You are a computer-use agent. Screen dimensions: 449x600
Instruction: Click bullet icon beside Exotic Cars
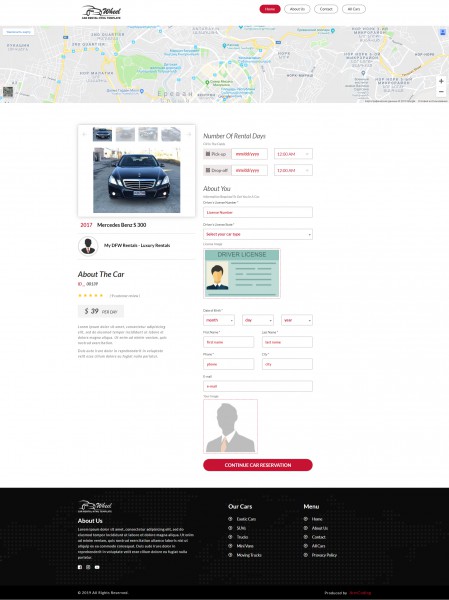(x=230, y=519)
